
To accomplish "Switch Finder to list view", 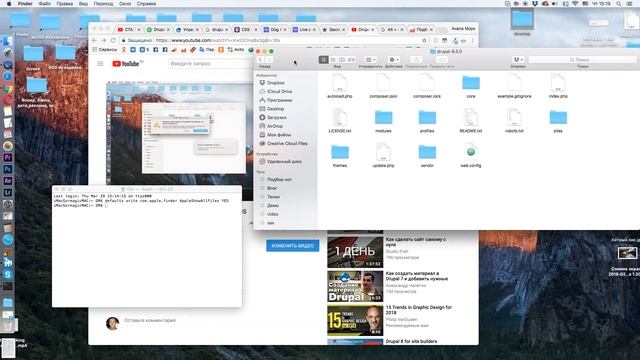I will [333, 60].
